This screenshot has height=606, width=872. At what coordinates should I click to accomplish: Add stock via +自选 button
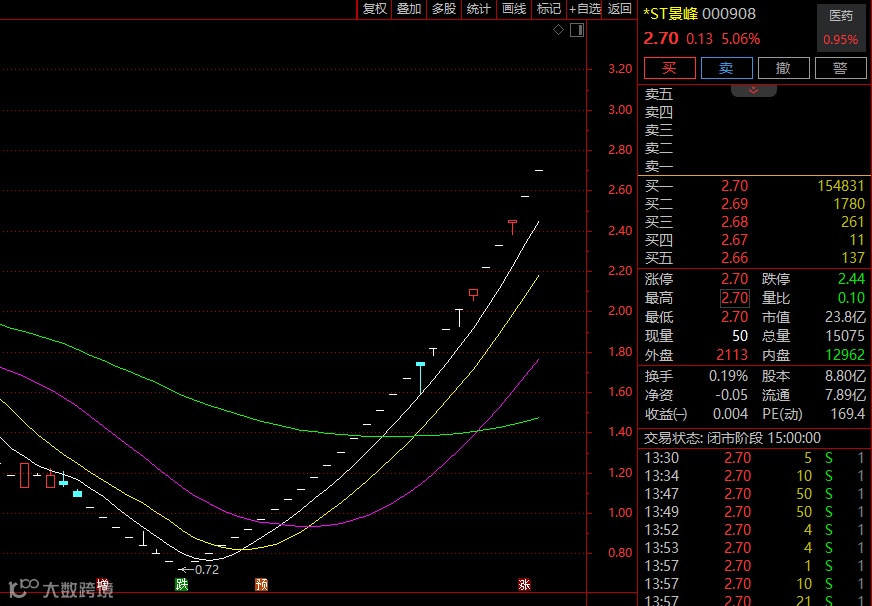click(x=584, y=9)
